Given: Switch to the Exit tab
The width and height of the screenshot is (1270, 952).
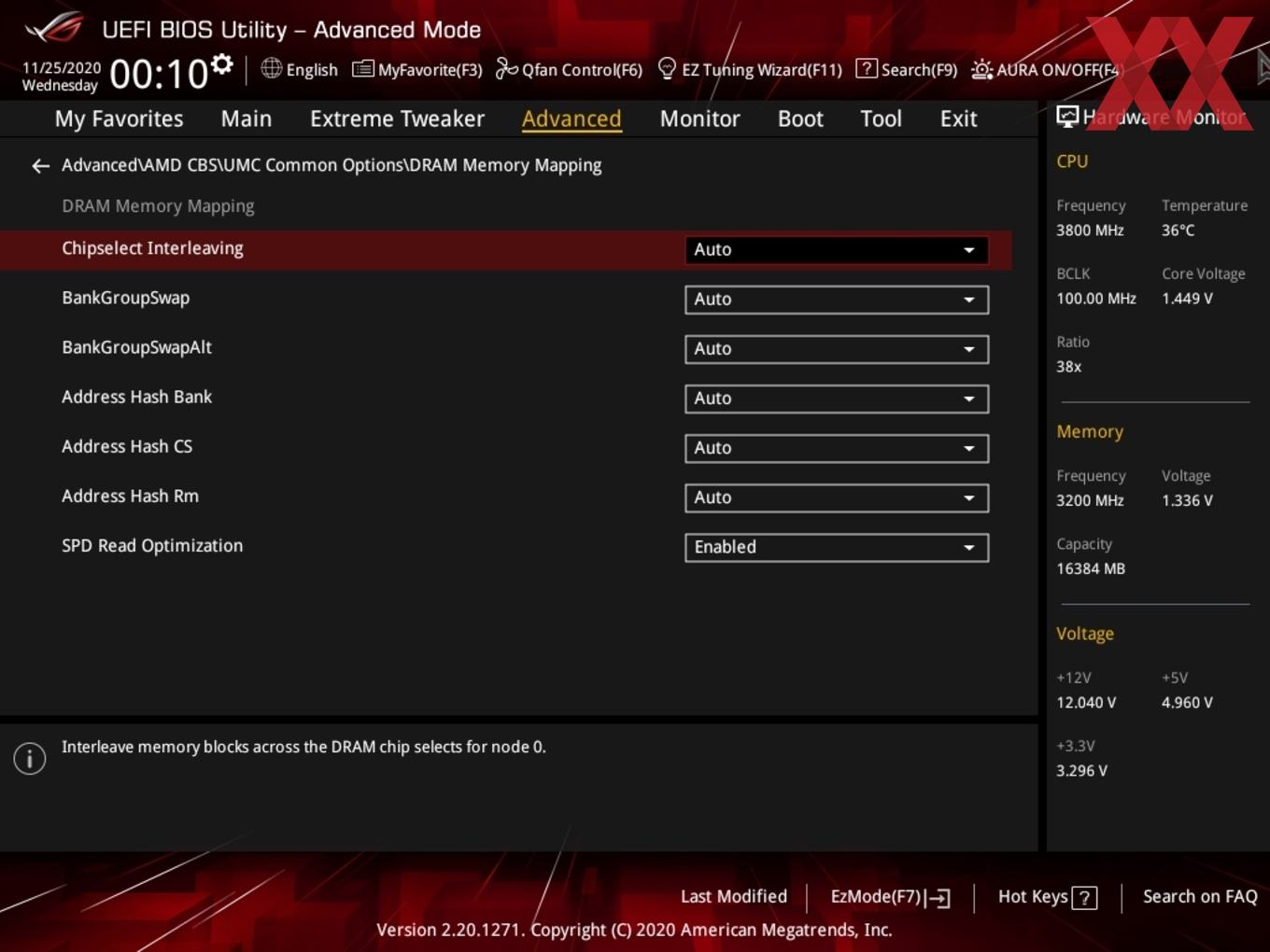Looking at the screenshot, I should (958, 119).
